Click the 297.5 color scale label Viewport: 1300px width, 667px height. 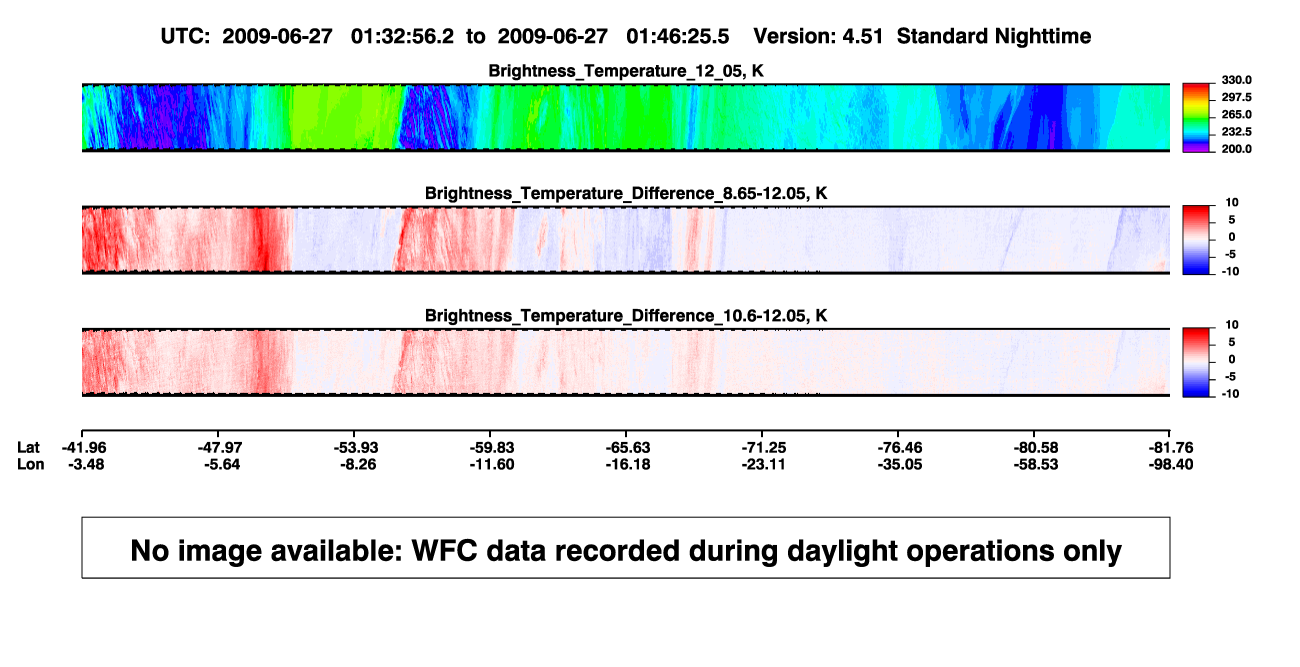click(1235, 97)
